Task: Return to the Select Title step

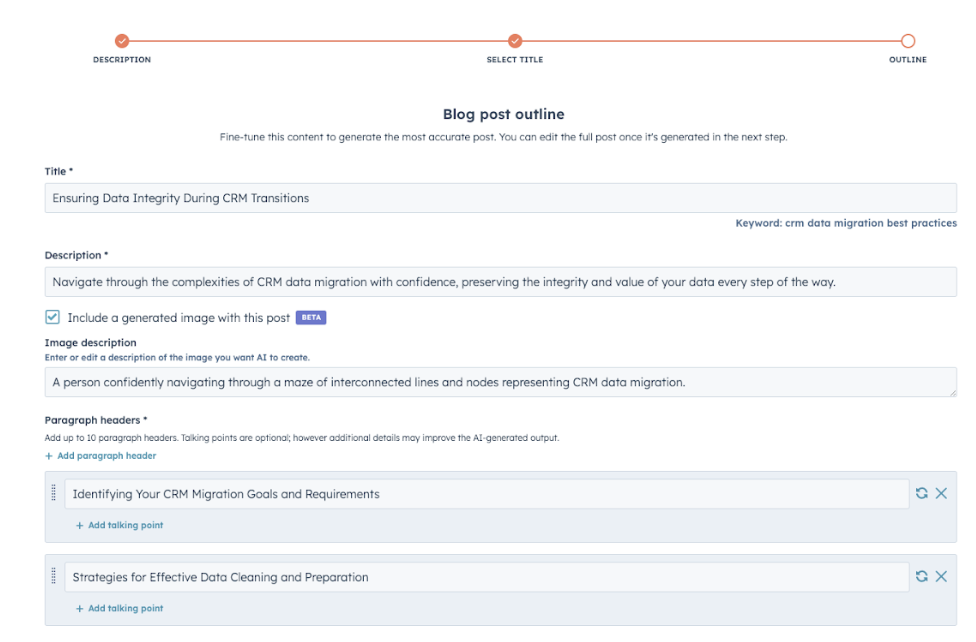Action: (515, 41)
